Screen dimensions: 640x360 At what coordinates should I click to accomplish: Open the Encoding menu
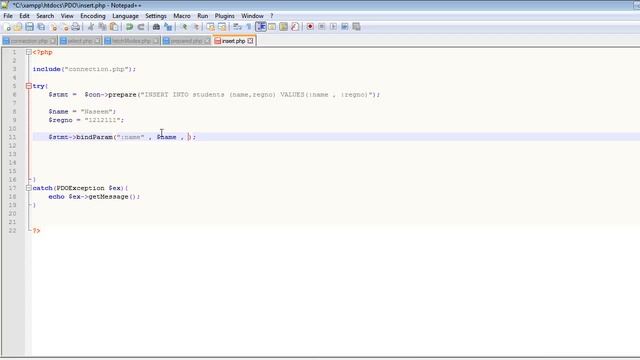(x=93, y=16)
